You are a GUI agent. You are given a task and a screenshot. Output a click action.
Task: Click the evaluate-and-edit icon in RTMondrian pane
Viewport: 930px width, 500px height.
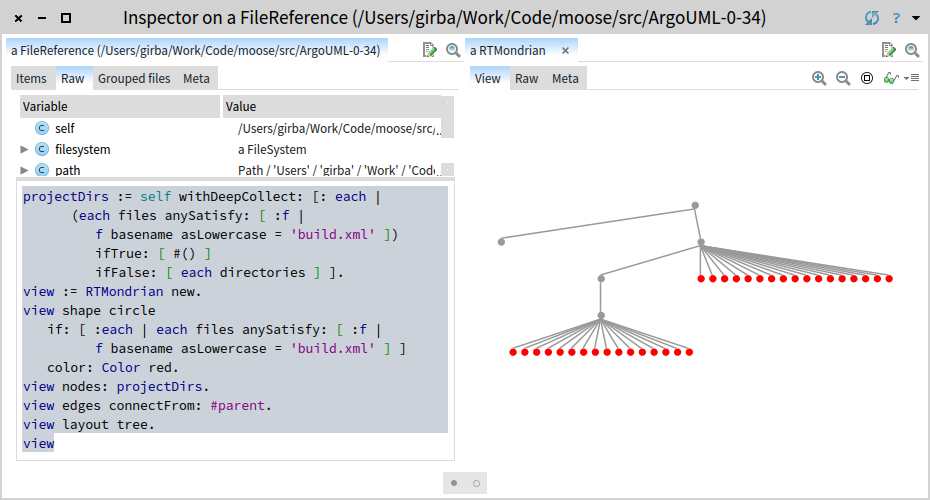point(888,50)
